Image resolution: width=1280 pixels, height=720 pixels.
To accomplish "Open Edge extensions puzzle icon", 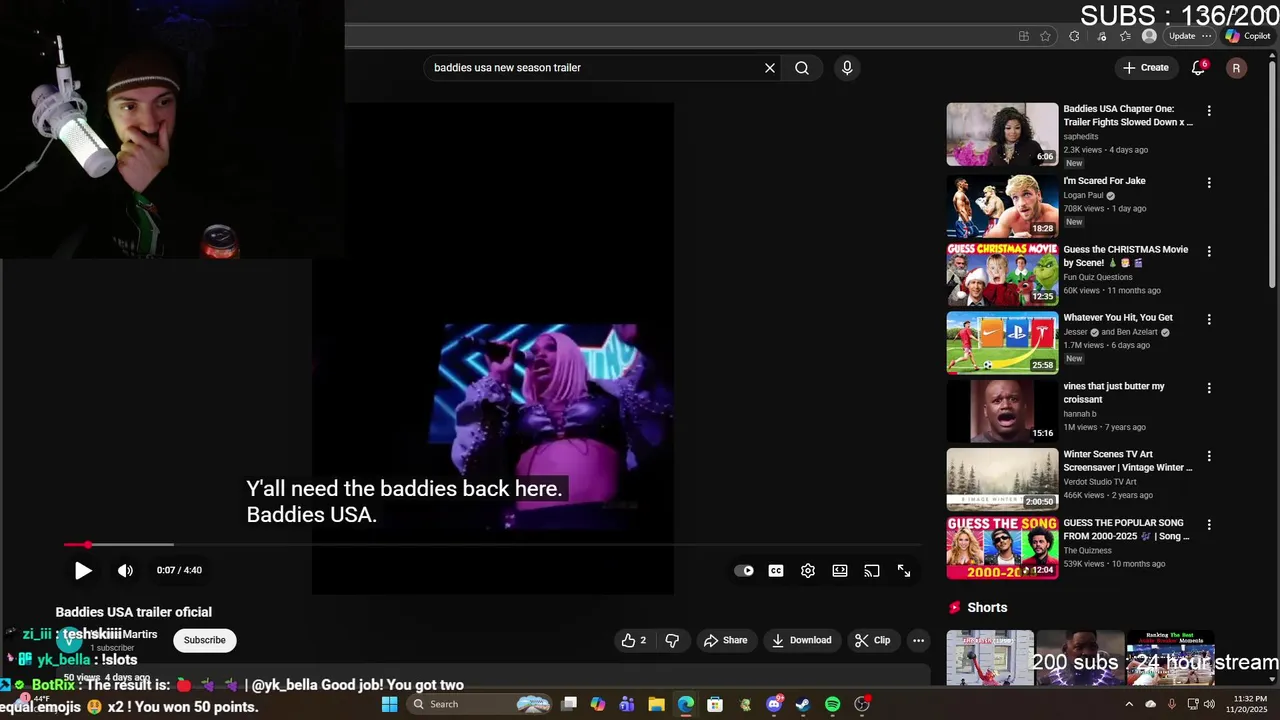I will [x=1074, y=36].
